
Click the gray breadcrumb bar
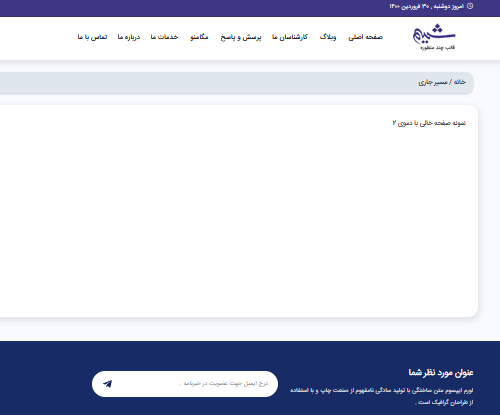pos(236,83)
